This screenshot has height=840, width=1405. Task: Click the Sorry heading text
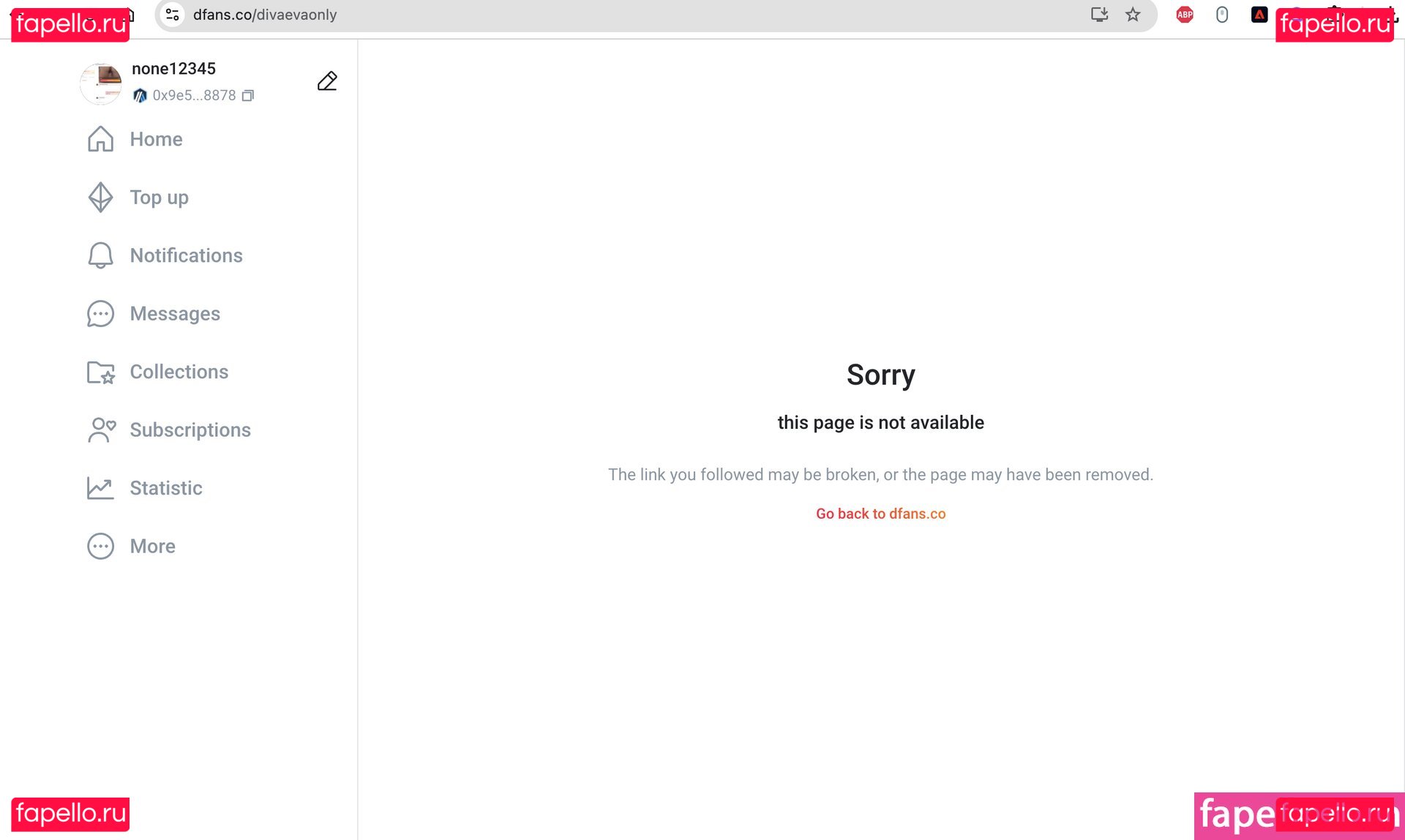tap(880, 375)
